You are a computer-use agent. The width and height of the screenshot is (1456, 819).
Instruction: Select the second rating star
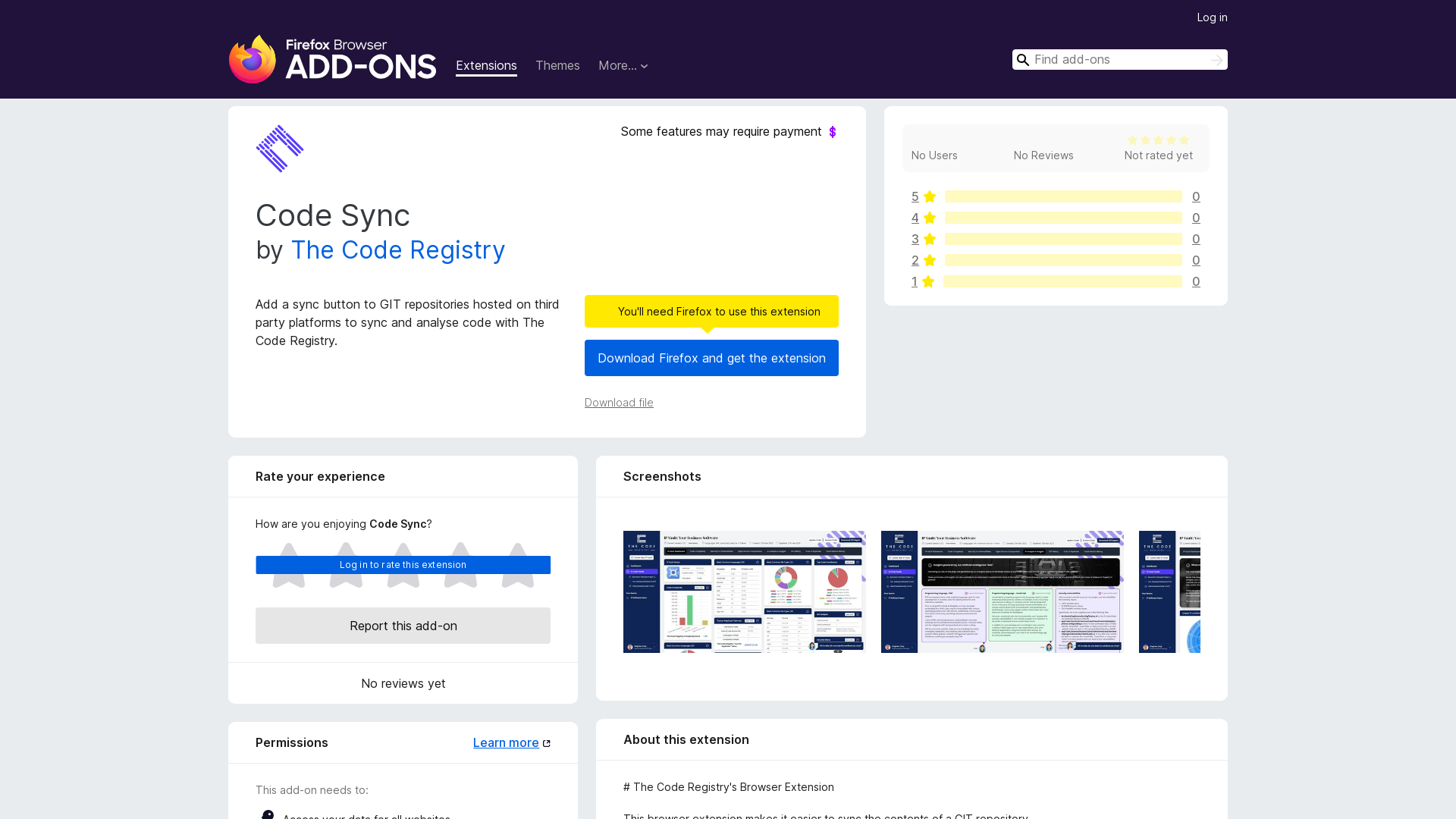[346, 565]
